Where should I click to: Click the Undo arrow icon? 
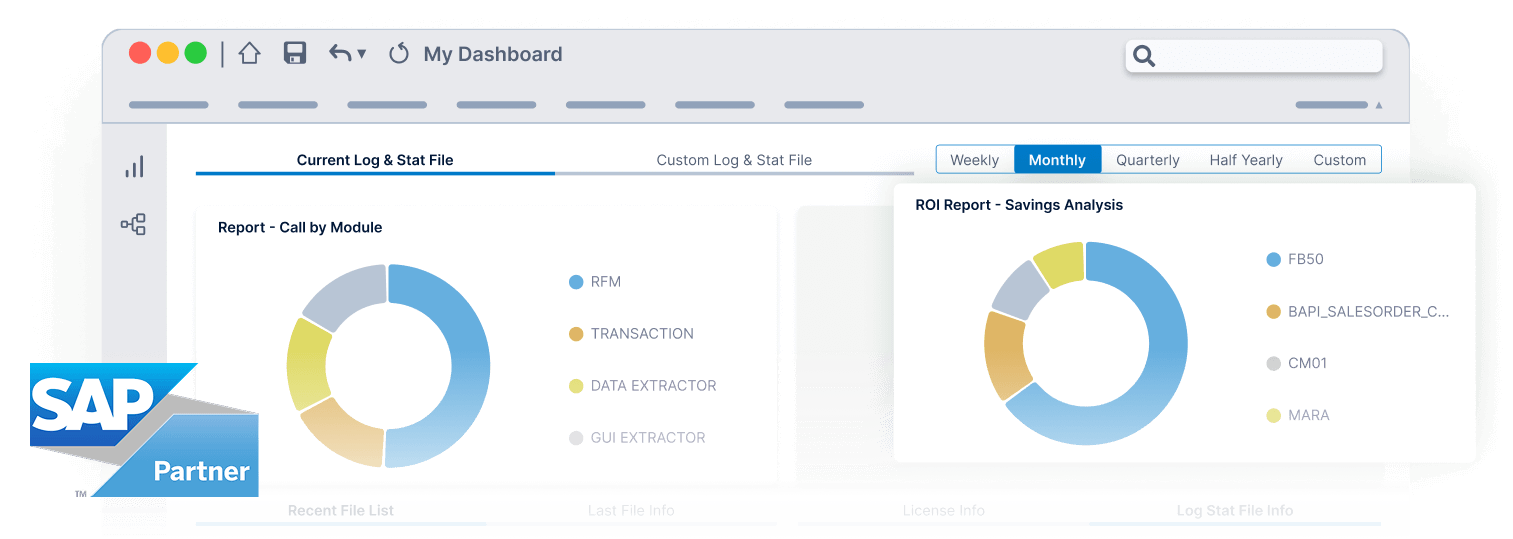[x=340, y=54]
